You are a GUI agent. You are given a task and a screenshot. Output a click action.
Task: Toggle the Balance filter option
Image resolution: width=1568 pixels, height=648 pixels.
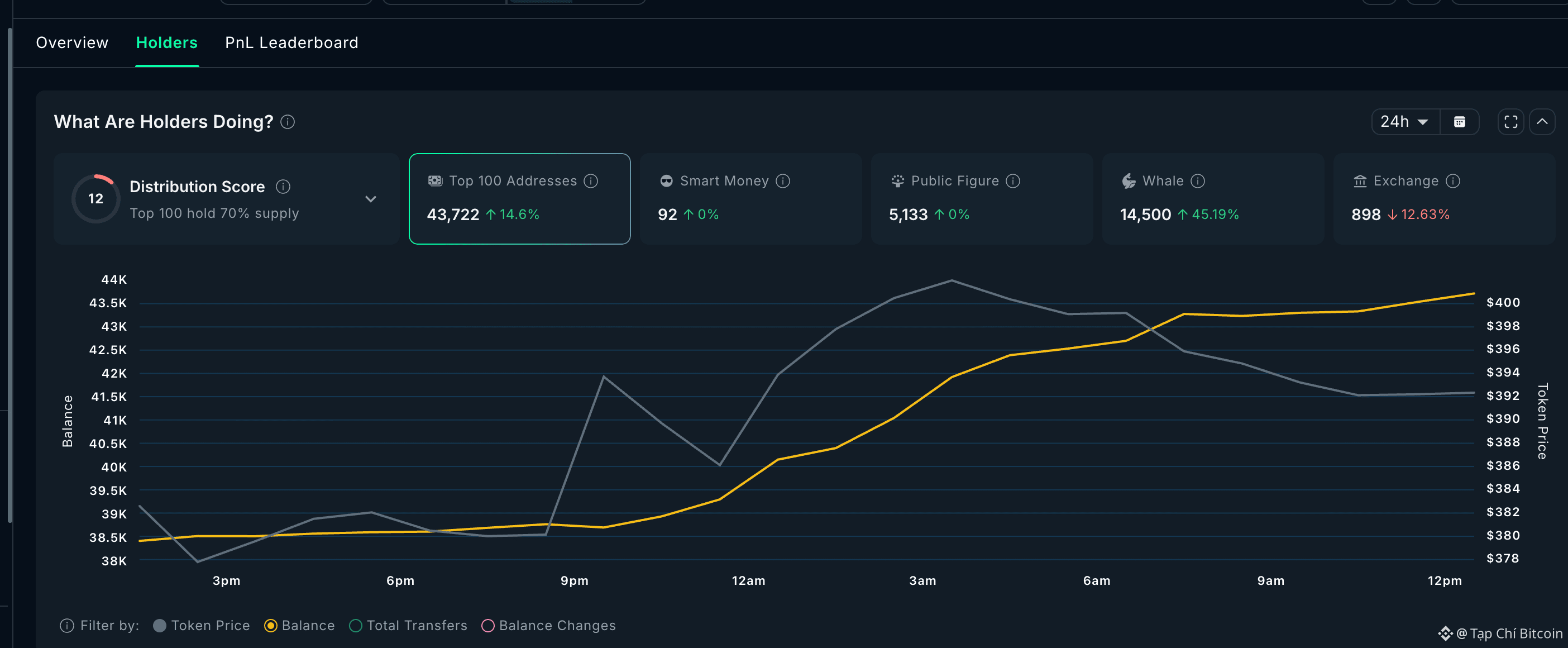click(271, 626)
